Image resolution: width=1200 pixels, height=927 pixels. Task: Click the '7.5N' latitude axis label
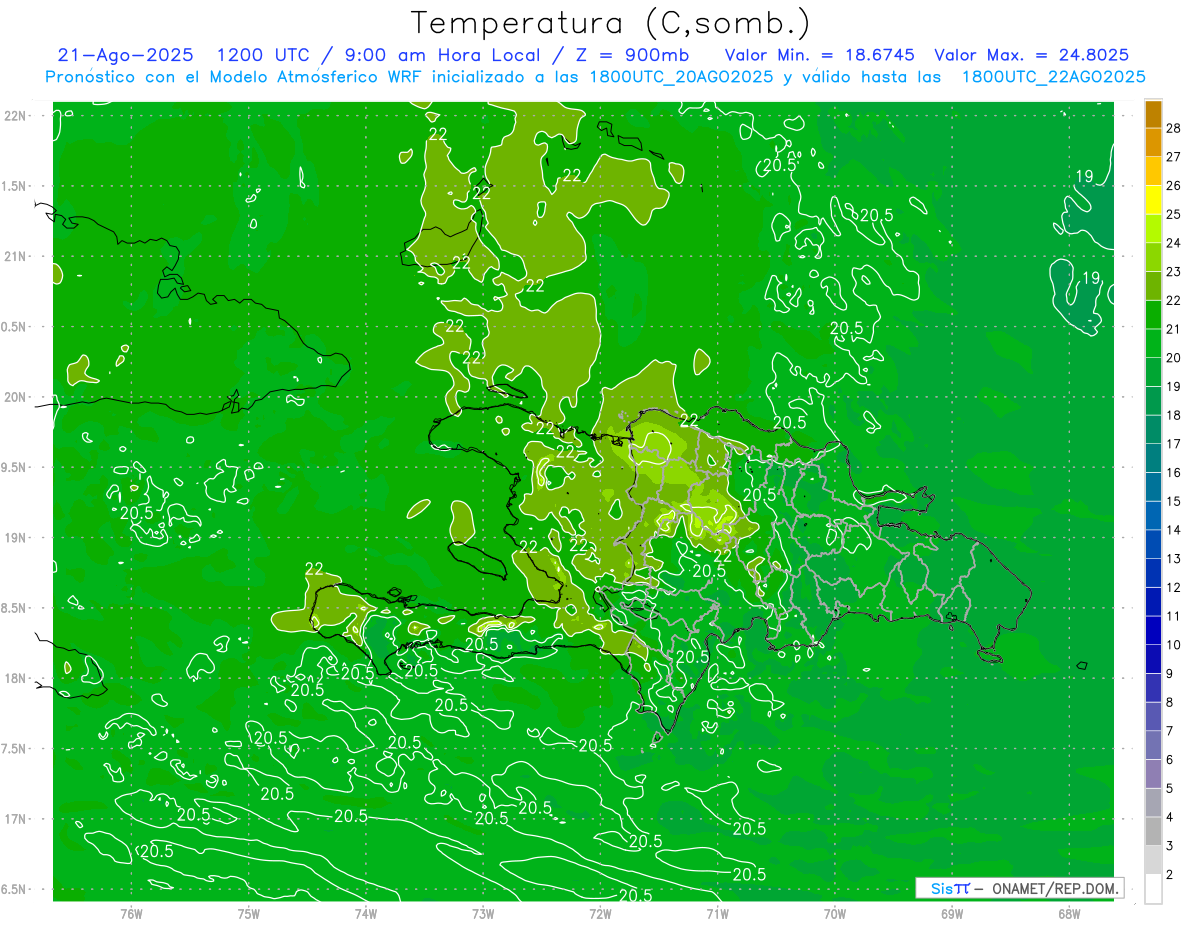(x=15, y=749)
